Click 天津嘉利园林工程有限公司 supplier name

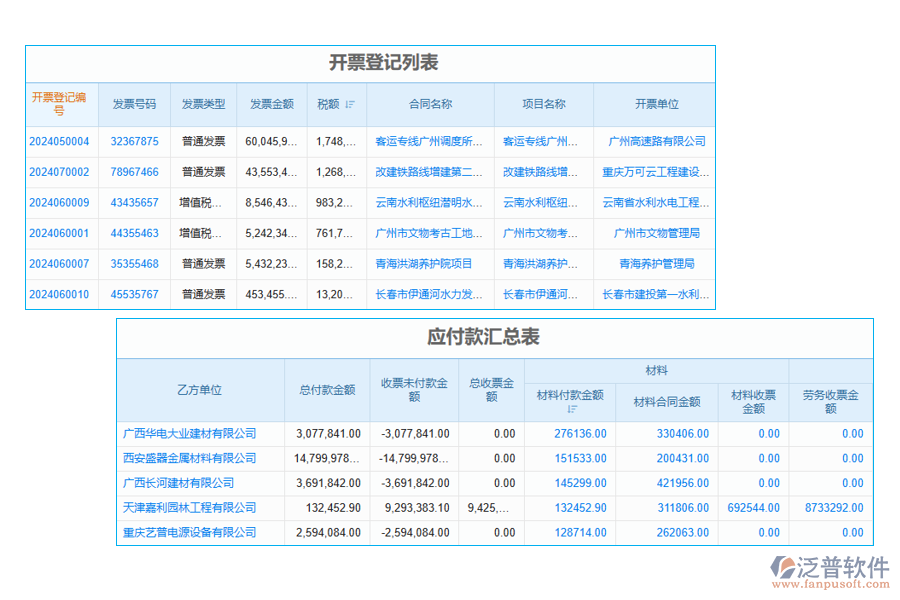(x=189, y=508)
